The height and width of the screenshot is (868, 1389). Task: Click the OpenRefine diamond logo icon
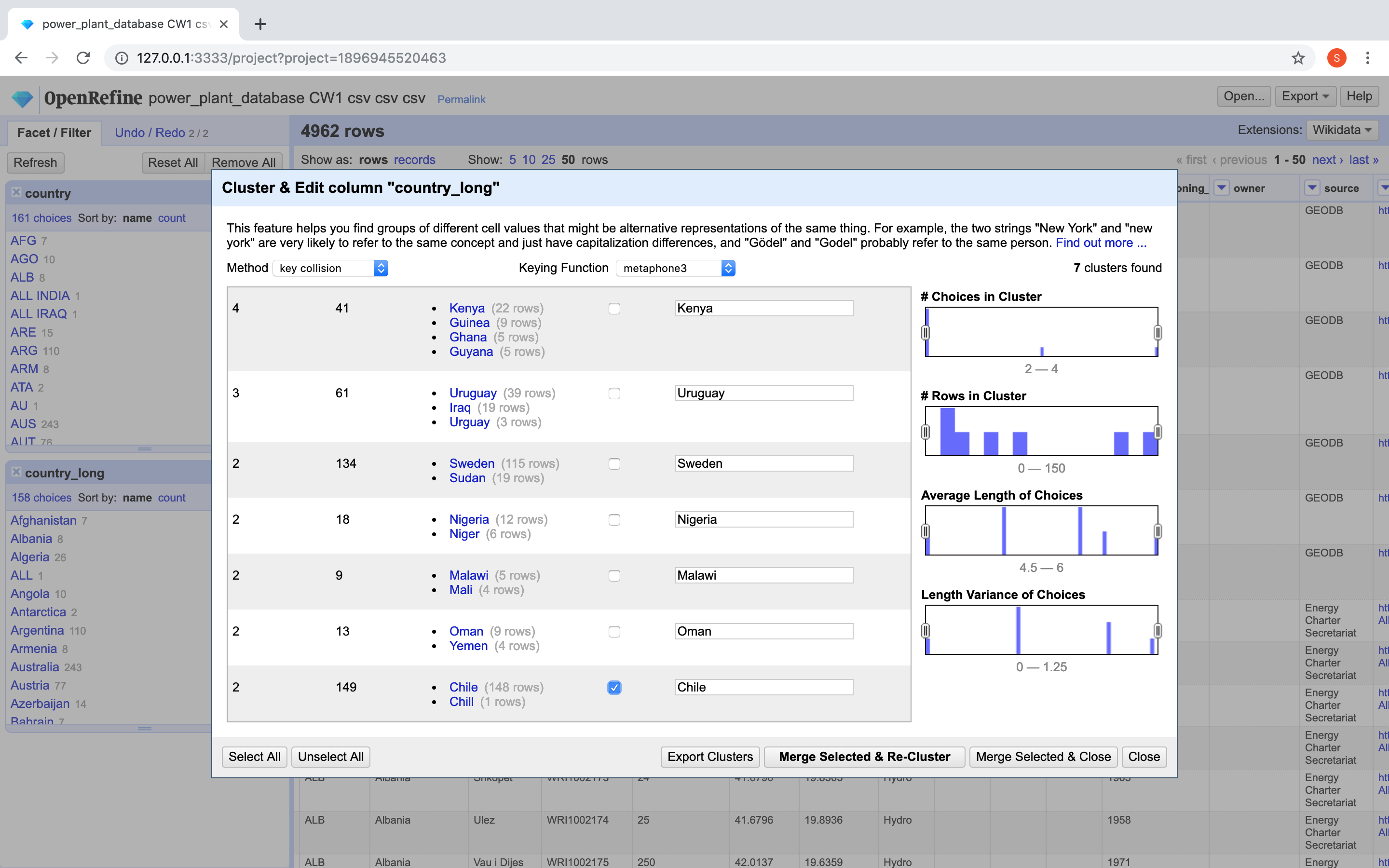pyautogui.click(x=22, y=99)
